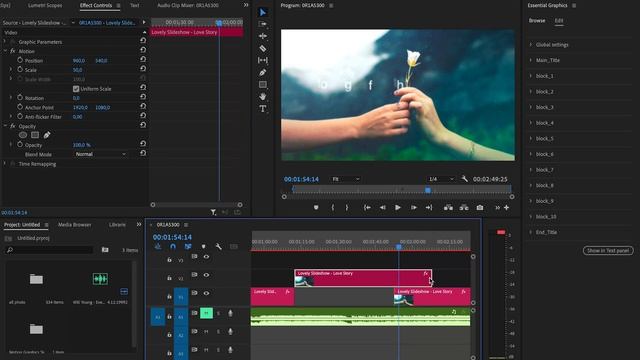Image resolution: width=640 pixels, height=360 pixels.
Task: Toggle Snap magnet in timeline
Action: pyautogui.click(x=173, y=247)
